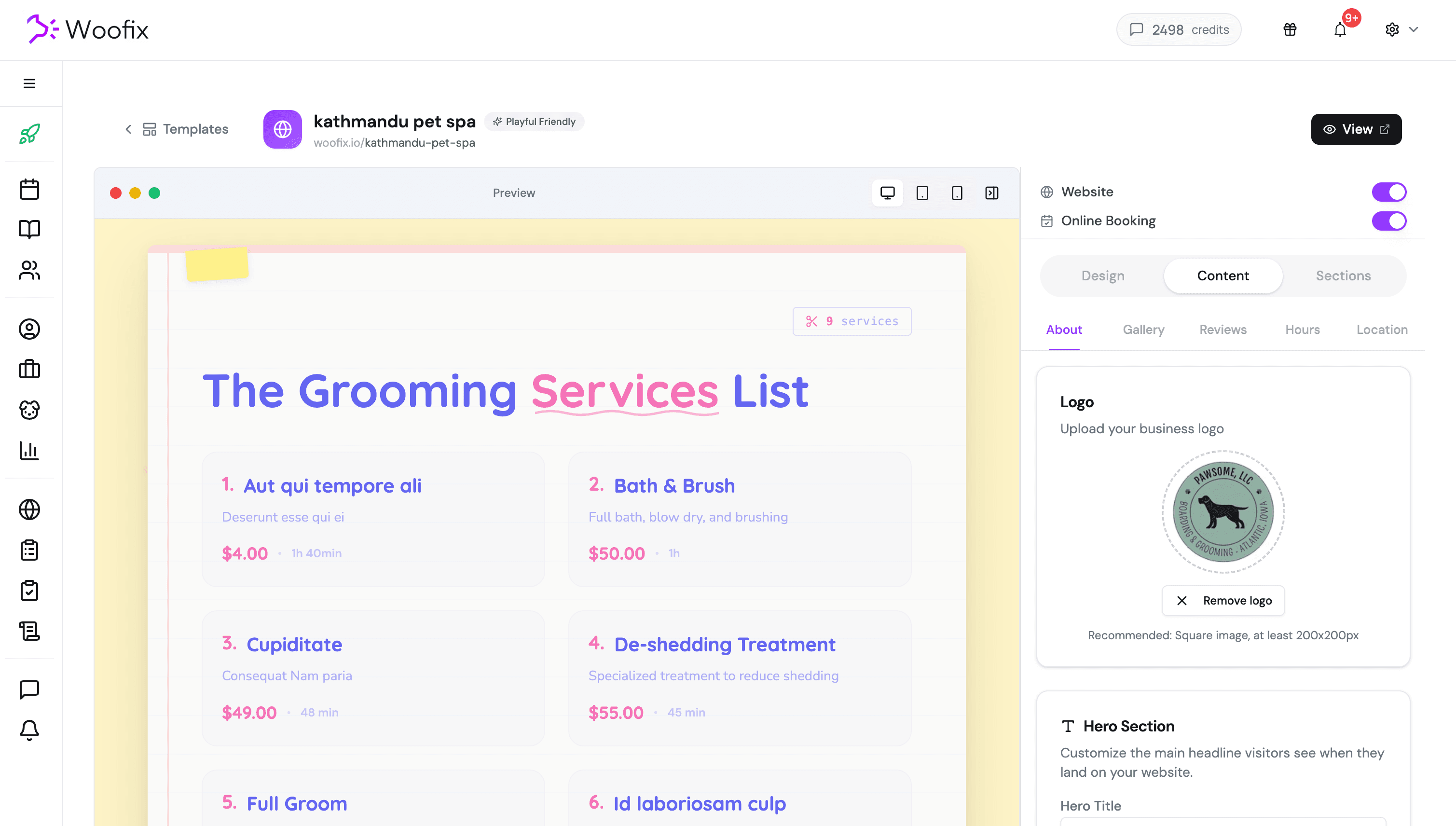This screenshot has width=1456, height=826.
Task: Open the Reviews content tab
Action: 1223,329
